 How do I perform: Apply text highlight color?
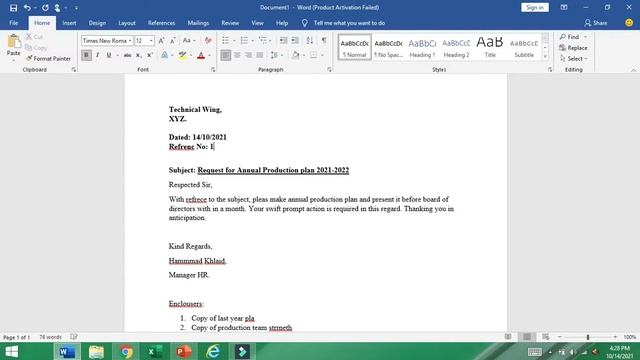click(x=182, y=55)
